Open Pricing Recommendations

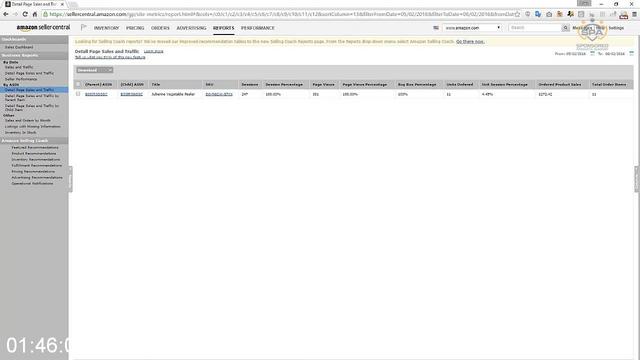pos(33,171)
